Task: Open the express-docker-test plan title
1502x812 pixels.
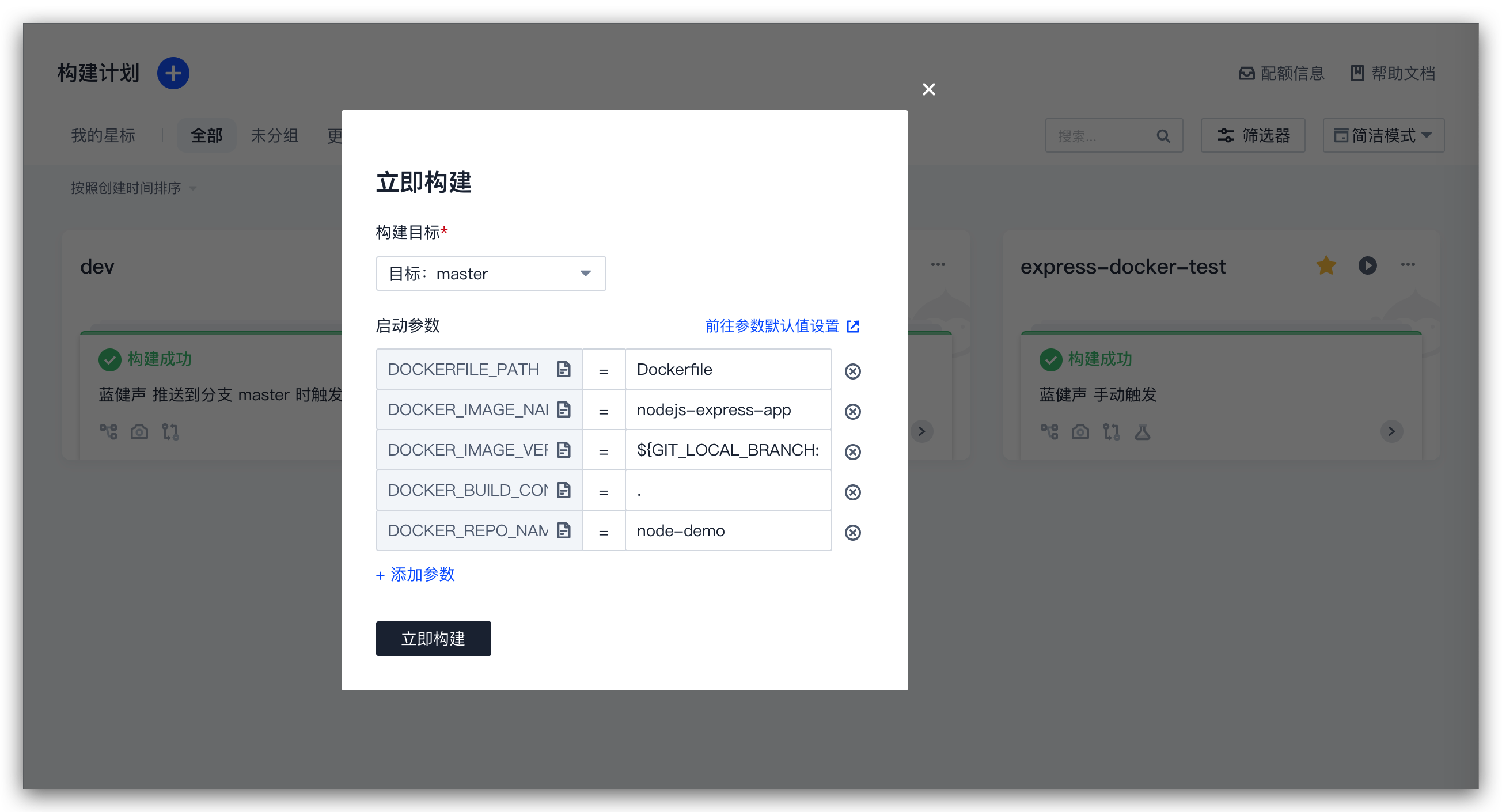Action: (1122, 267)
